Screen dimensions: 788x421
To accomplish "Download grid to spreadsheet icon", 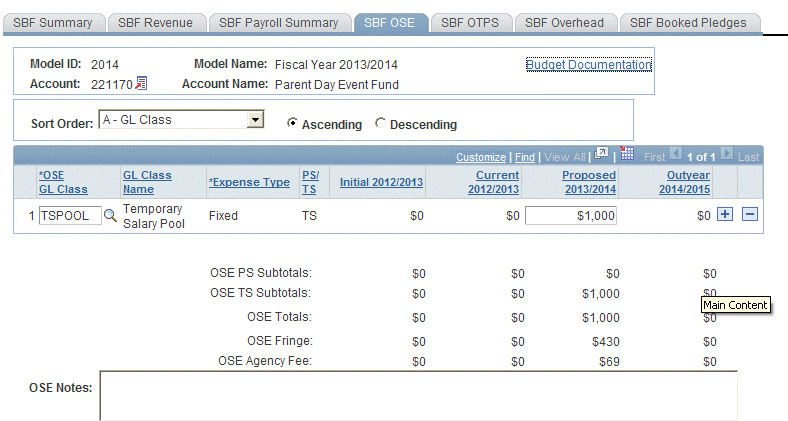I will (x=627, y=155).
